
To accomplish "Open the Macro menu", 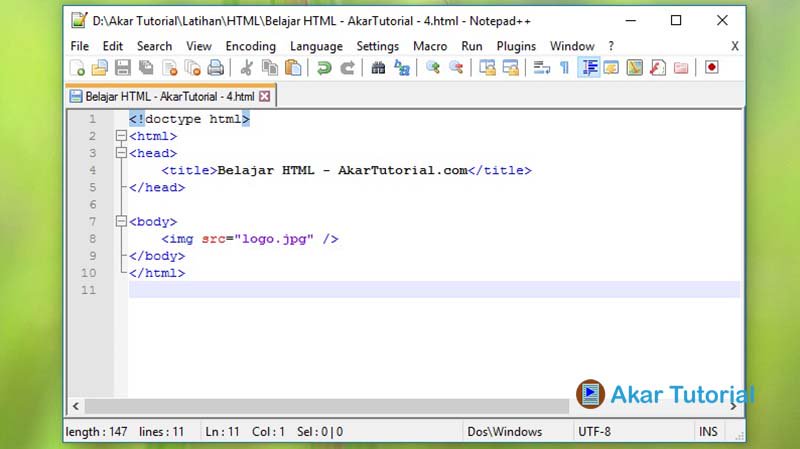I will 430,46.
